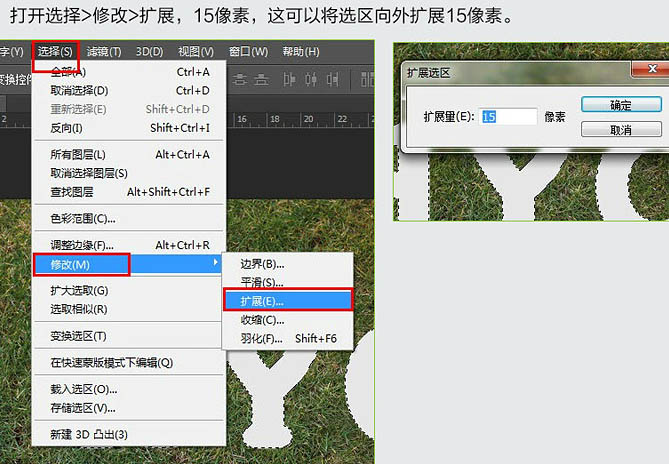Open the 3D(D) menu

[x=149, y=52]
